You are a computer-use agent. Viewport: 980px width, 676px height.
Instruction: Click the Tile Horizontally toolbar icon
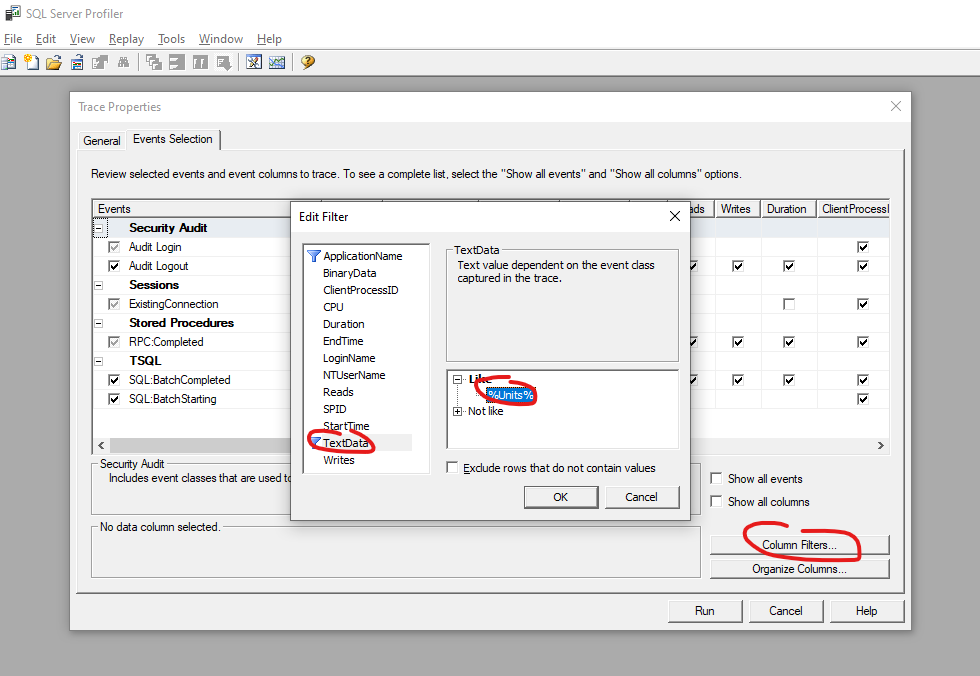point(177,62)
